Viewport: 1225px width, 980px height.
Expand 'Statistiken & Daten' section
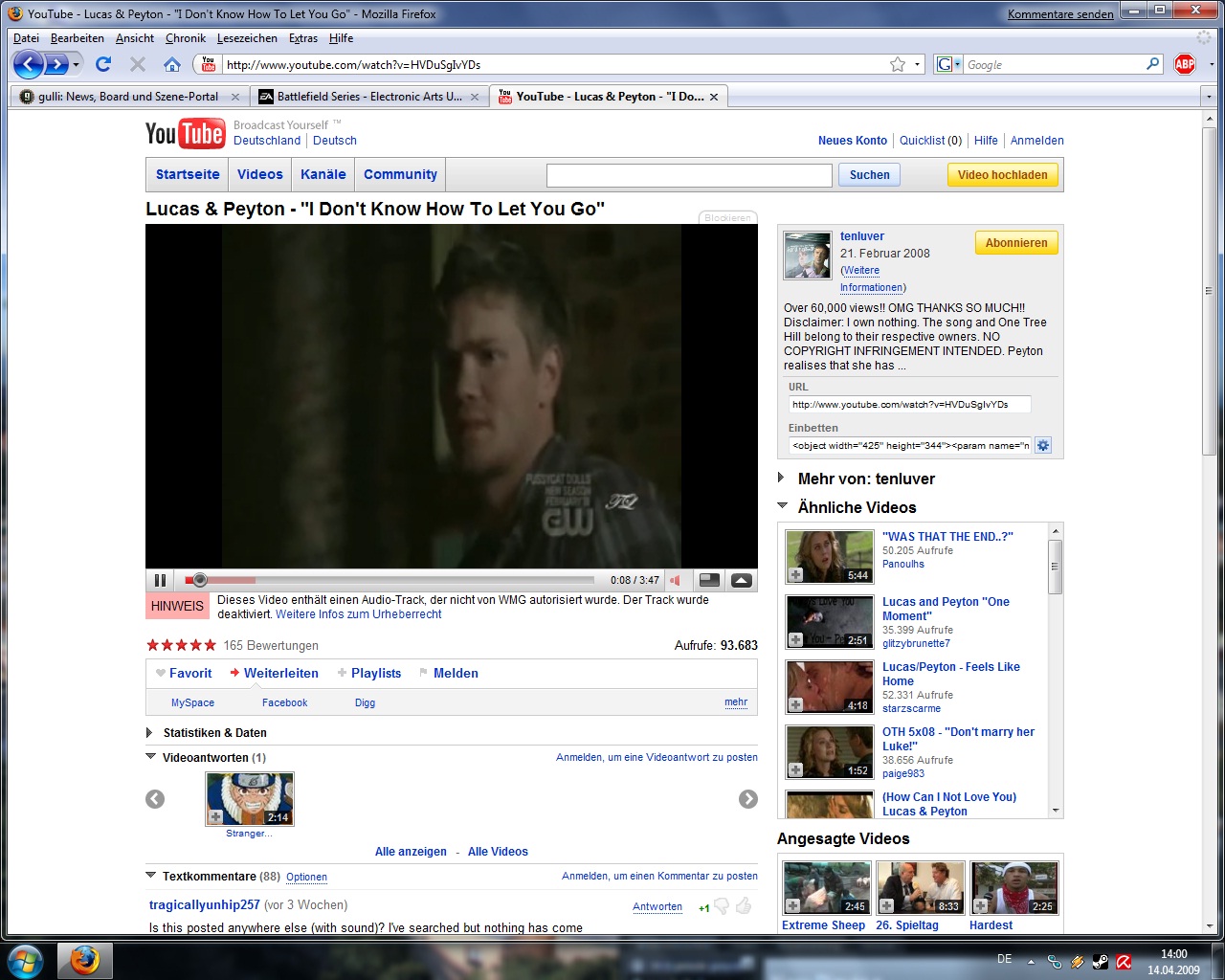pos(149,732)
